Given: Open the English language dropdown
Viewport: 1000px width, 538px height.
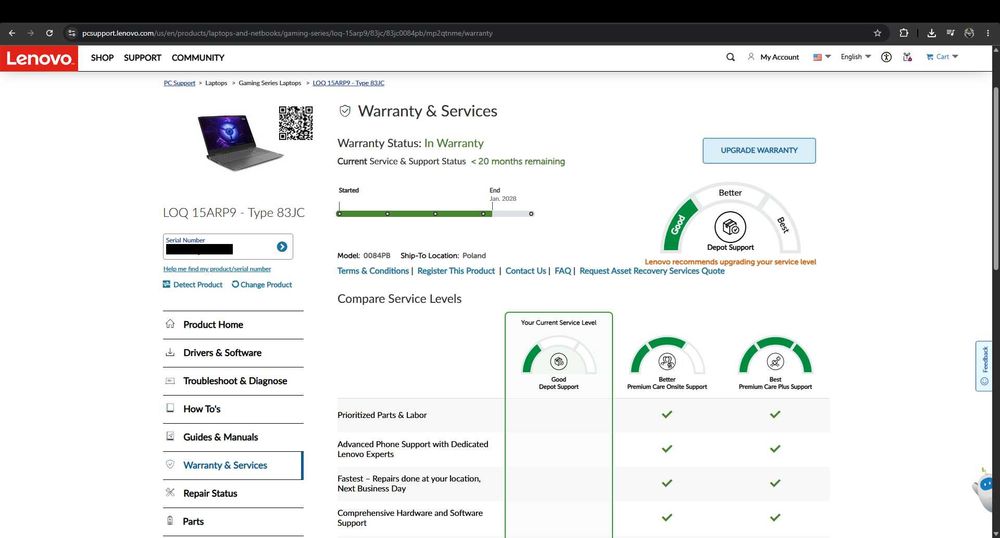Looking at the screenshot, I should coord(855,57).
